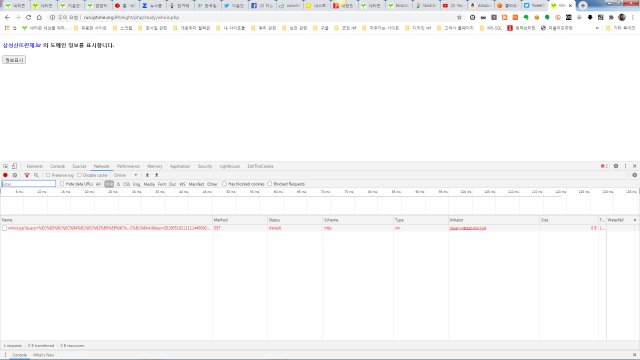Focus the network Filter input field
The width and height of the screenshot is (640, 360).
(x=28, y=184)
